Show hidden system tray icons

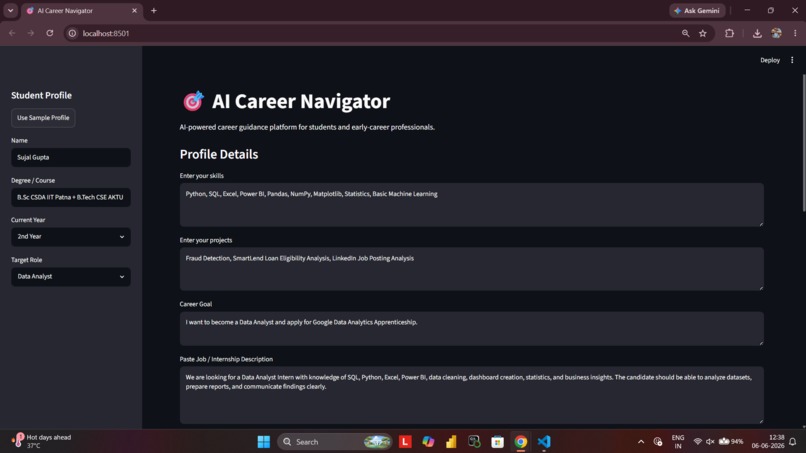click(x=641, y=442)
